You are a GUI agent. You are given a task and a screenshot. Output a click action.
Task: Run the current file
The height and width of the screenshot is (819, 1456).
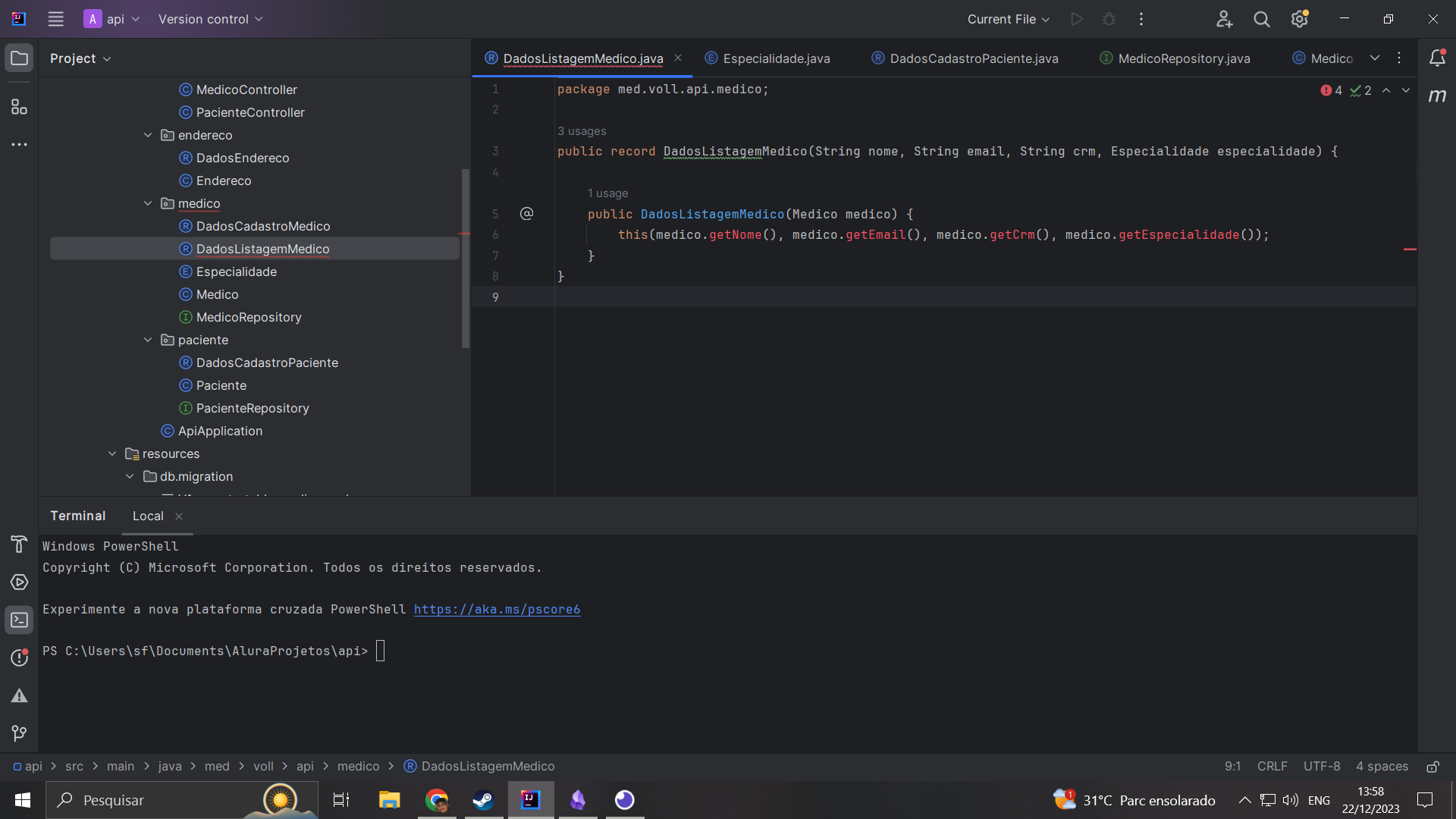tap(1077, 19)
